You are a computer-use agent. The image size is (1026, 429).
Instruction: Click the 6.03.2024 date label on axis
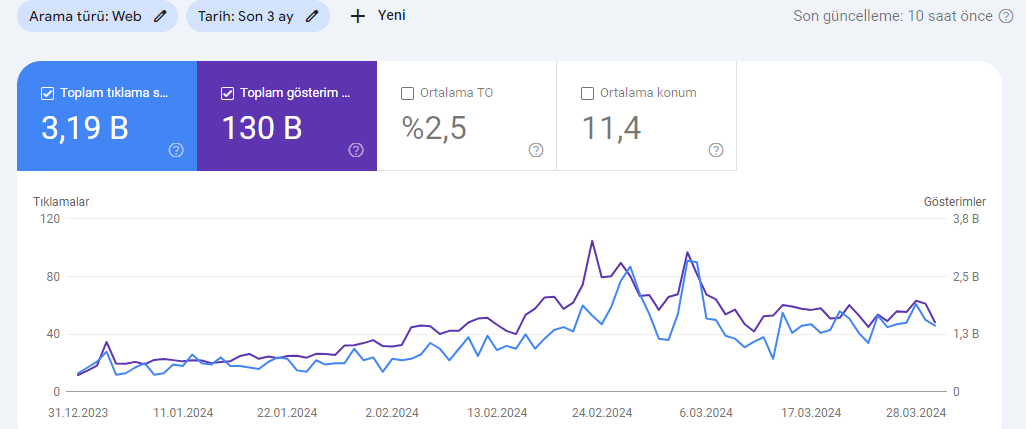[x=705, y=413]
